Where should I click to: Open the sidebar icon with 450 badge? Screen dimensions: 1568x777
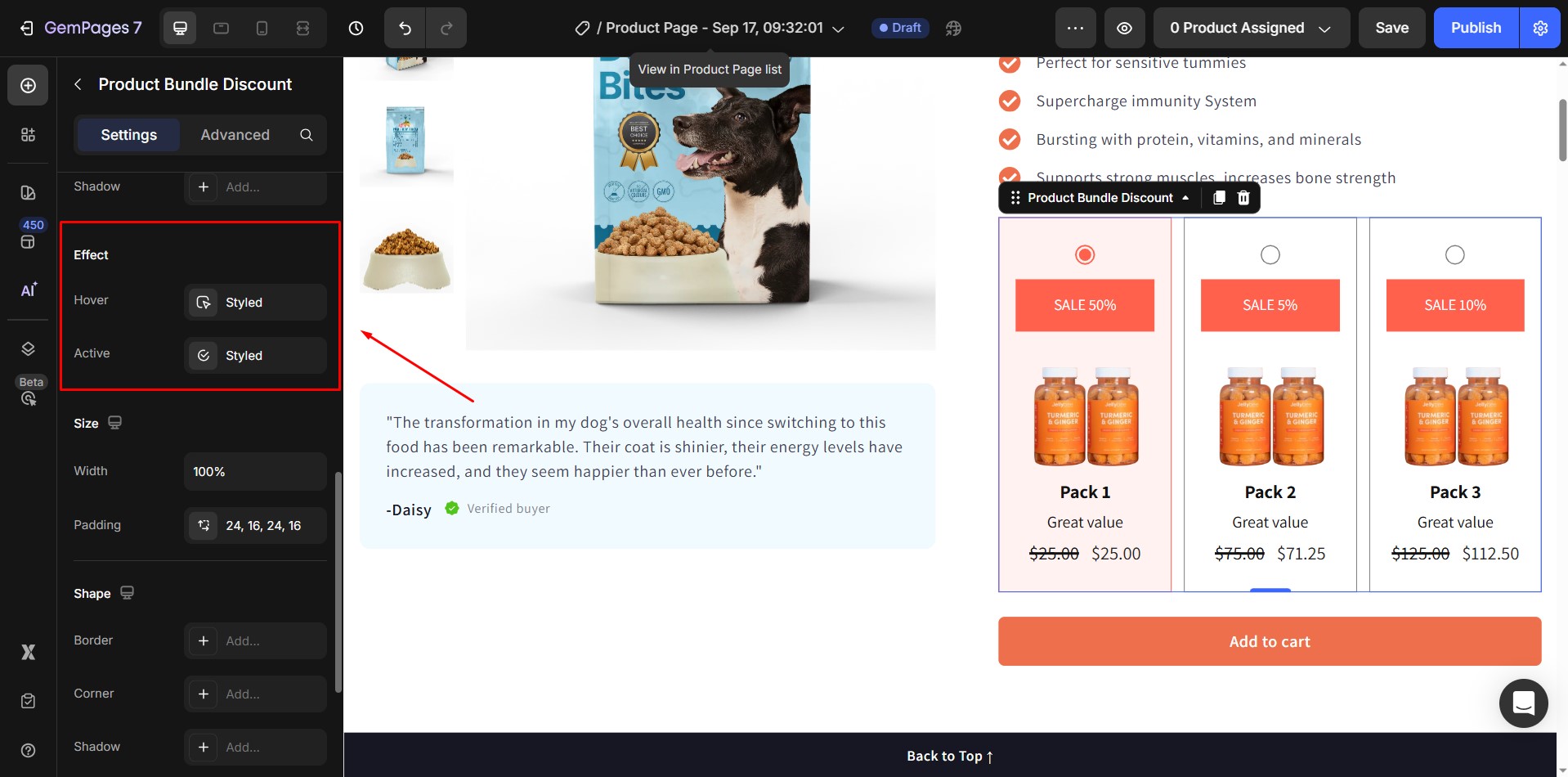[28, 242]
